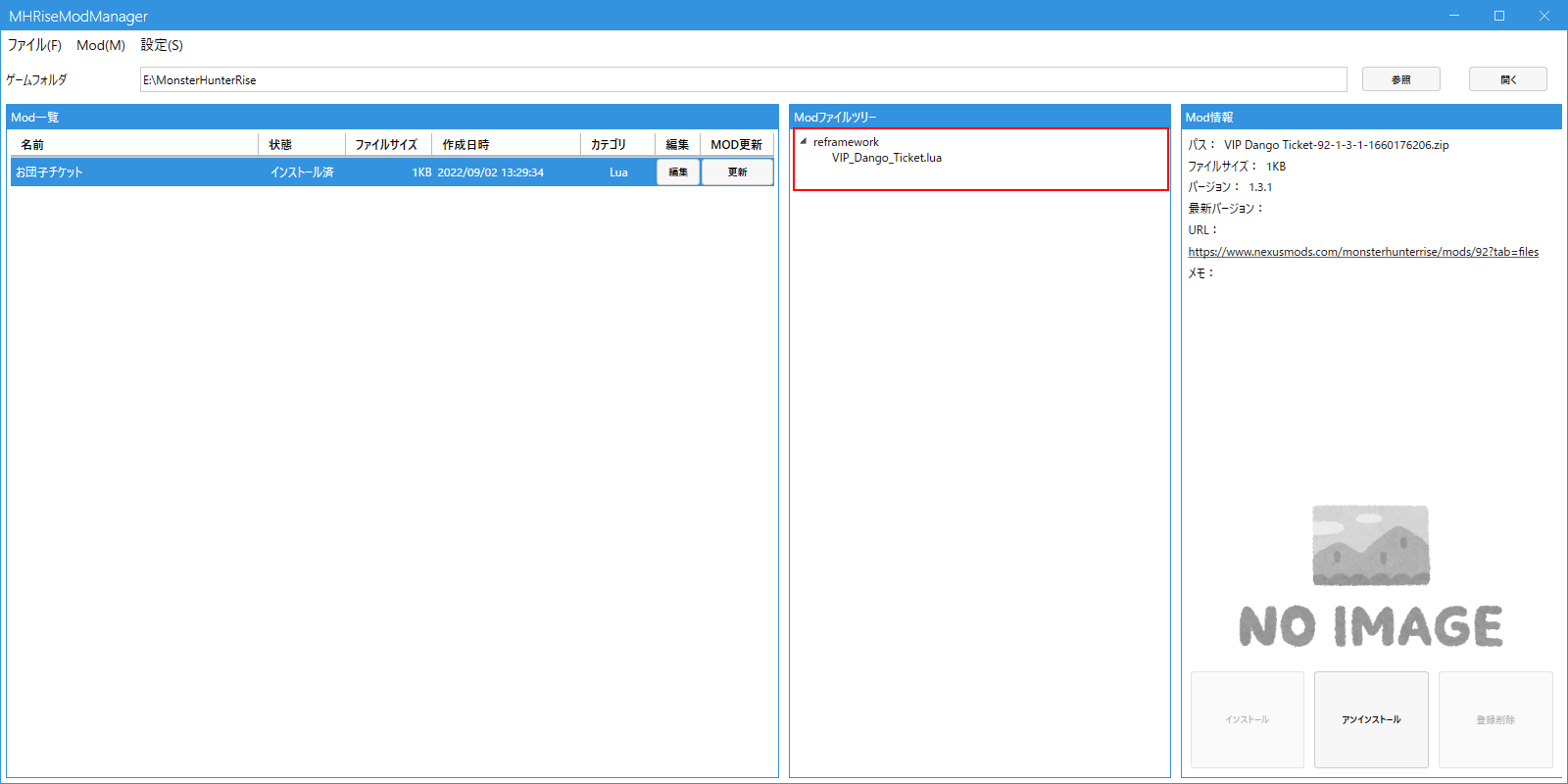Viewport: 1568px width, 784px height.
Task: Click the version 1.3.1 value
Action: [x=1260, y=187]
